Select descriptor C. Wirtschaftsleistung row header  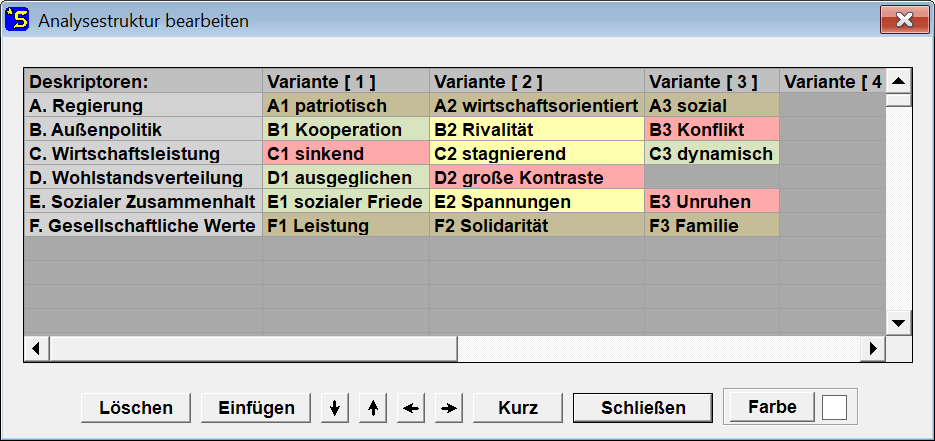143,154
